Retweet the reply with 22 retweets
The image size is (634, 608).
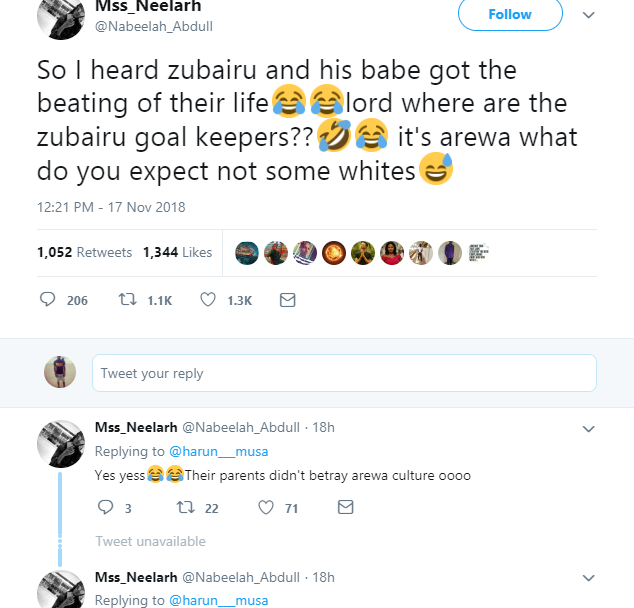click(x=184, y=508)
